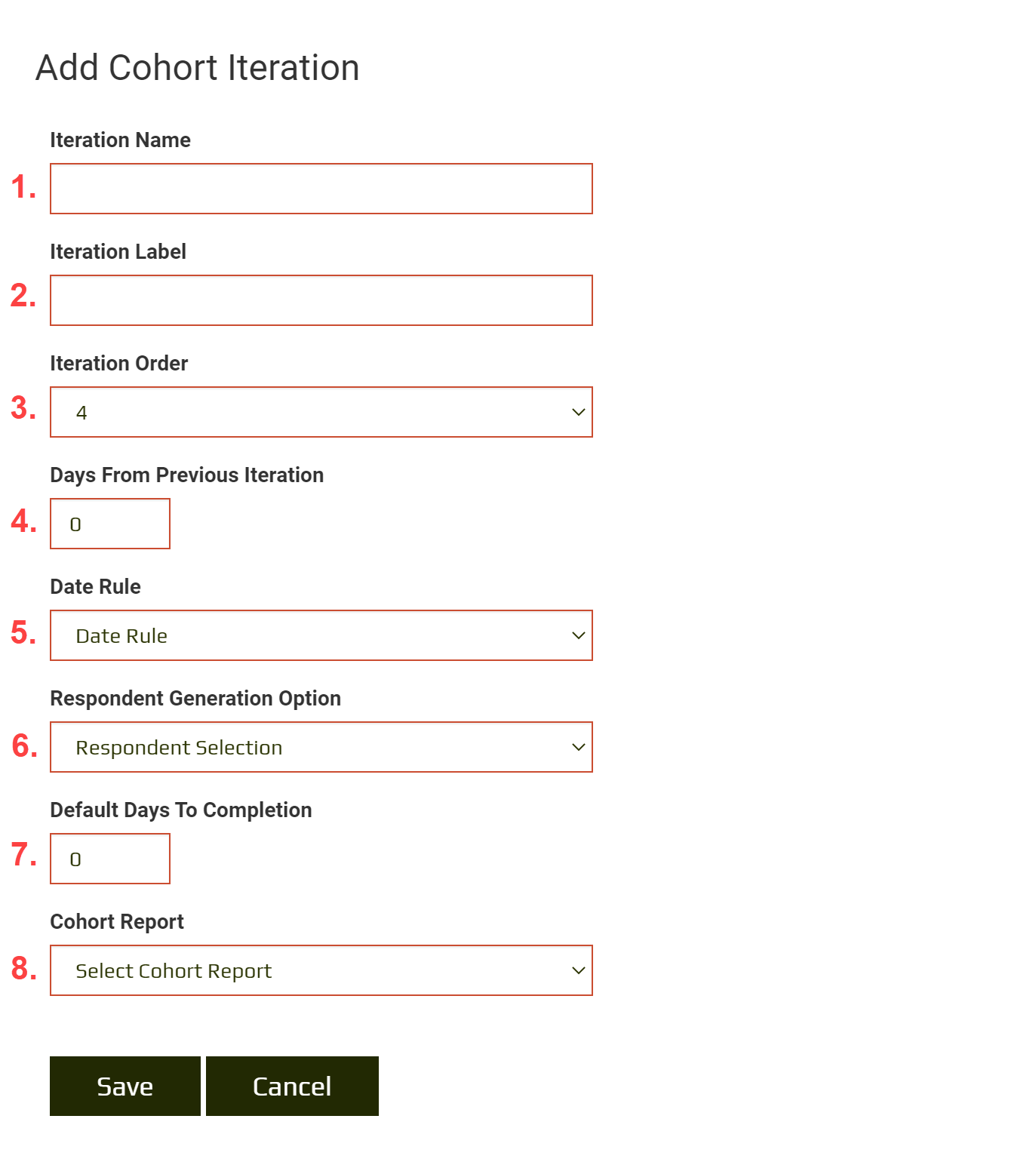This screenshot has height=1168, width=1036.
Task: Open the Iteration Order dropdown
Action: point(321,412)
